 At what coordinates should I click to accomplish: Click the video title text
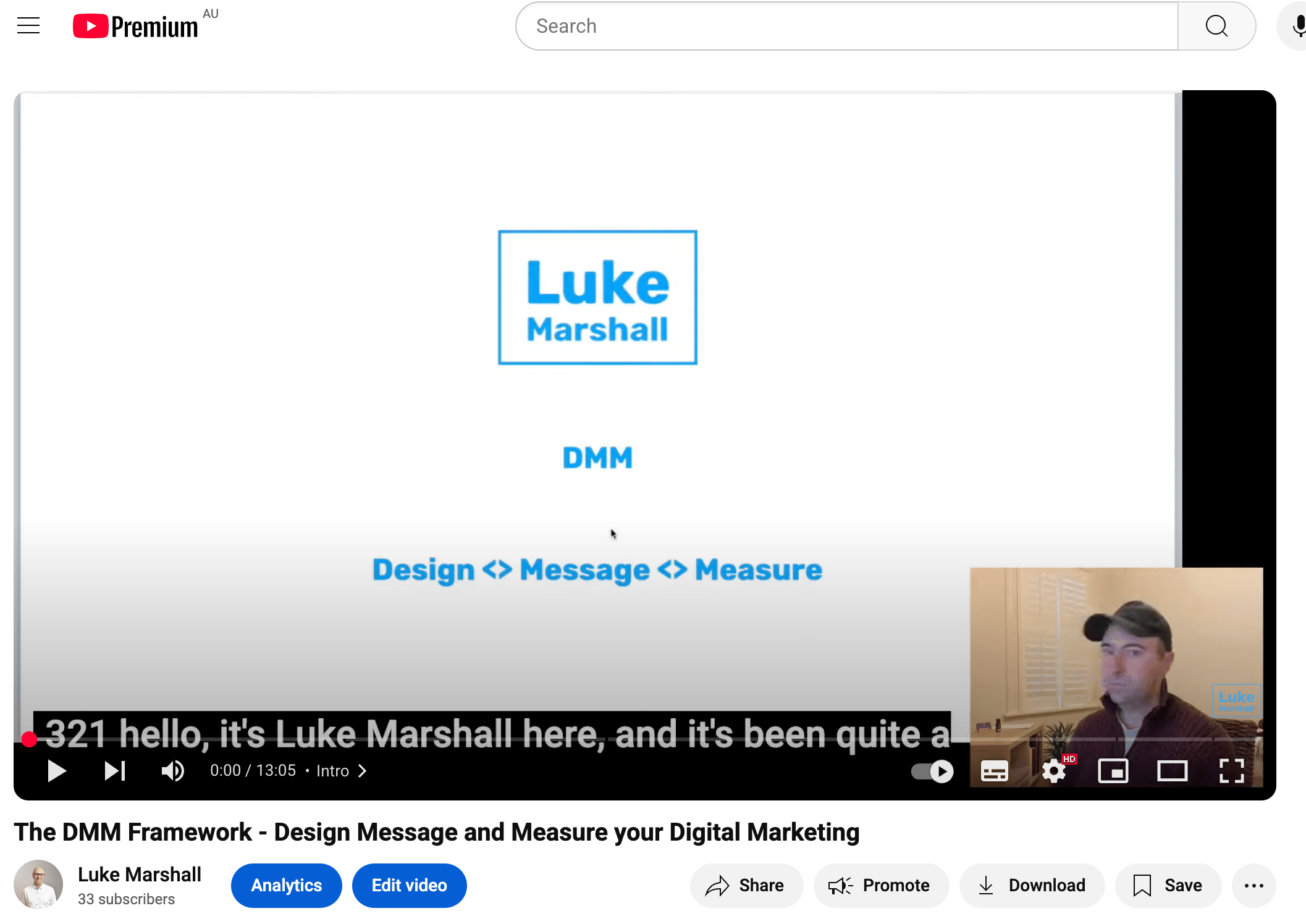tap(436, 832)
